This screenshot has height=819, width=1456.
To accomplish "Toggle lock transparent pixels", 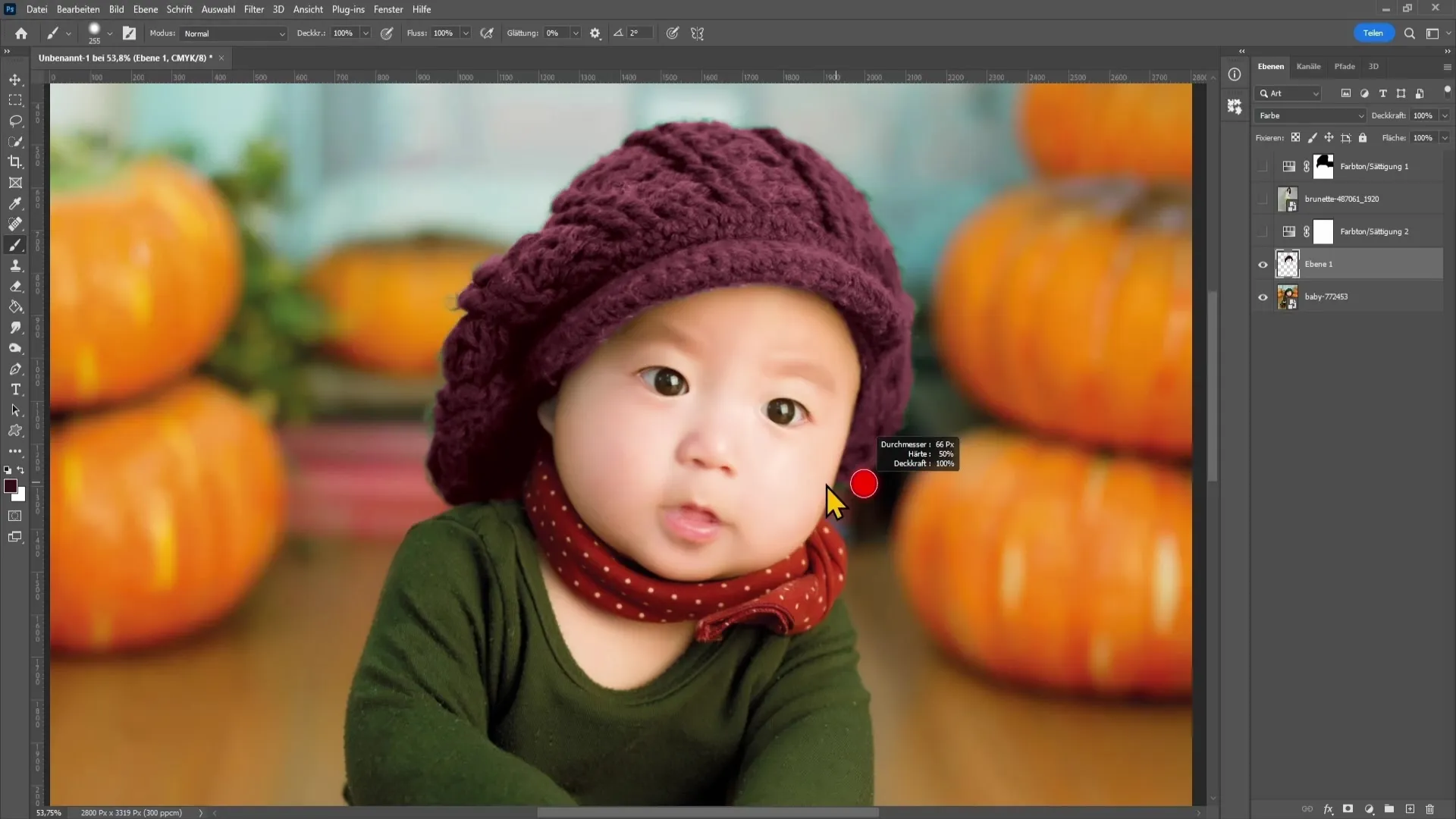I will (x=1295, y=138).
